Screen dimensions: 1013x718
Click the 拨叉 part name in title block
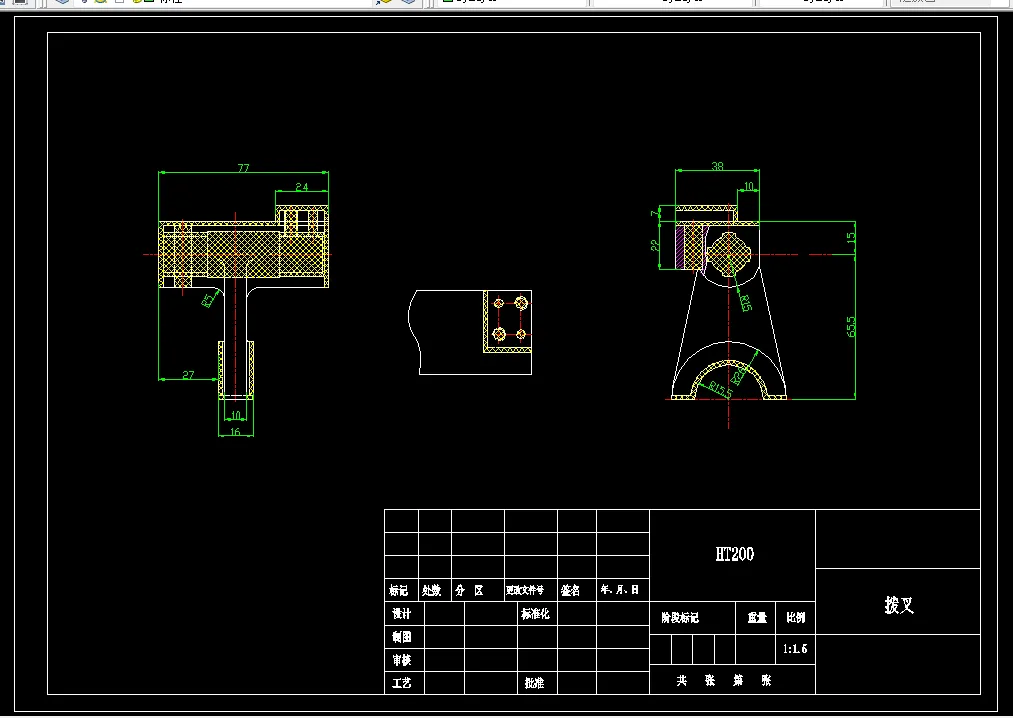[899, 605]
